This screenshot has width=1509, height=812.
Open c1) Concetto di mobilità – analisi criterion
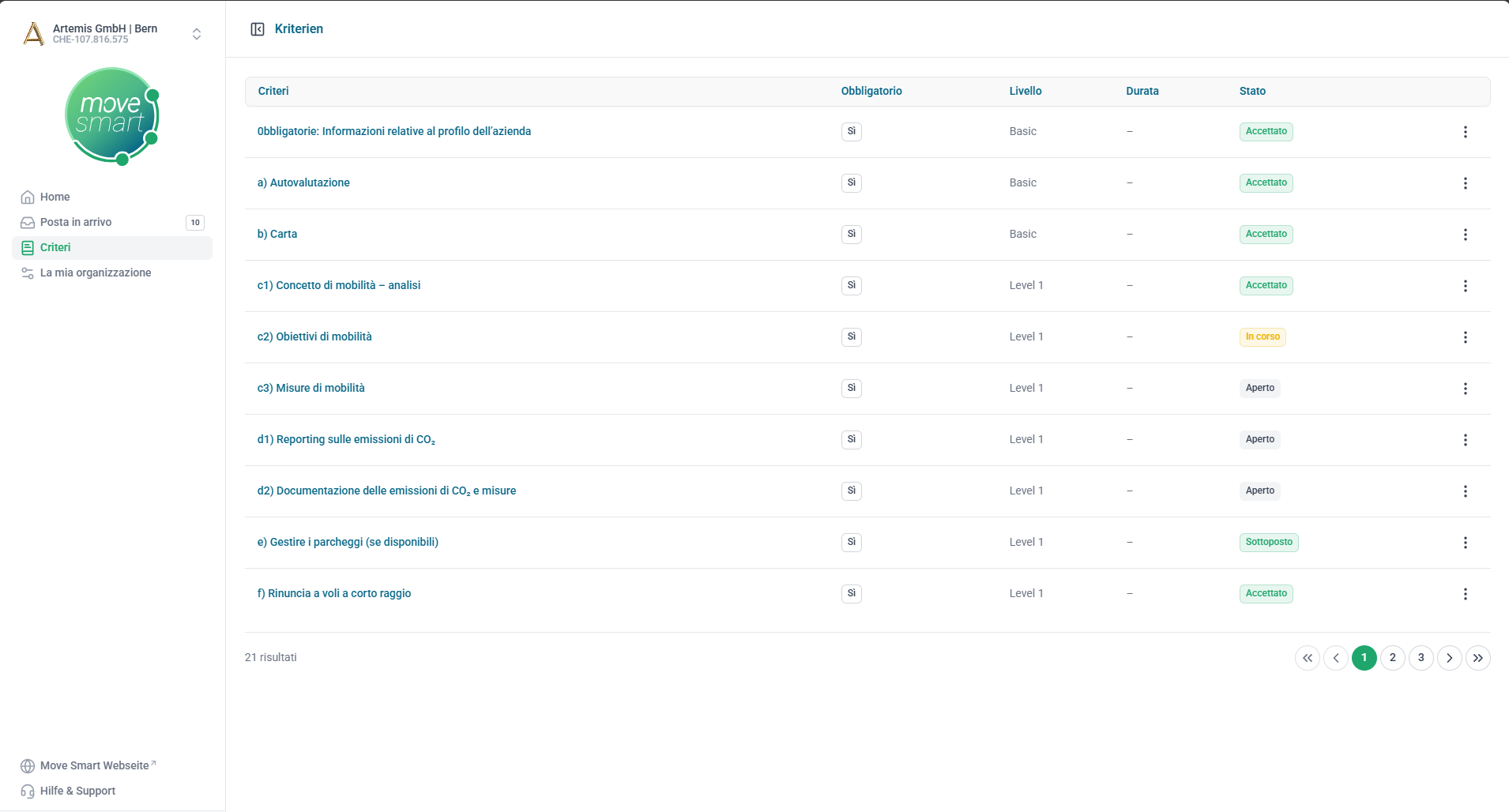coord(338,285)
